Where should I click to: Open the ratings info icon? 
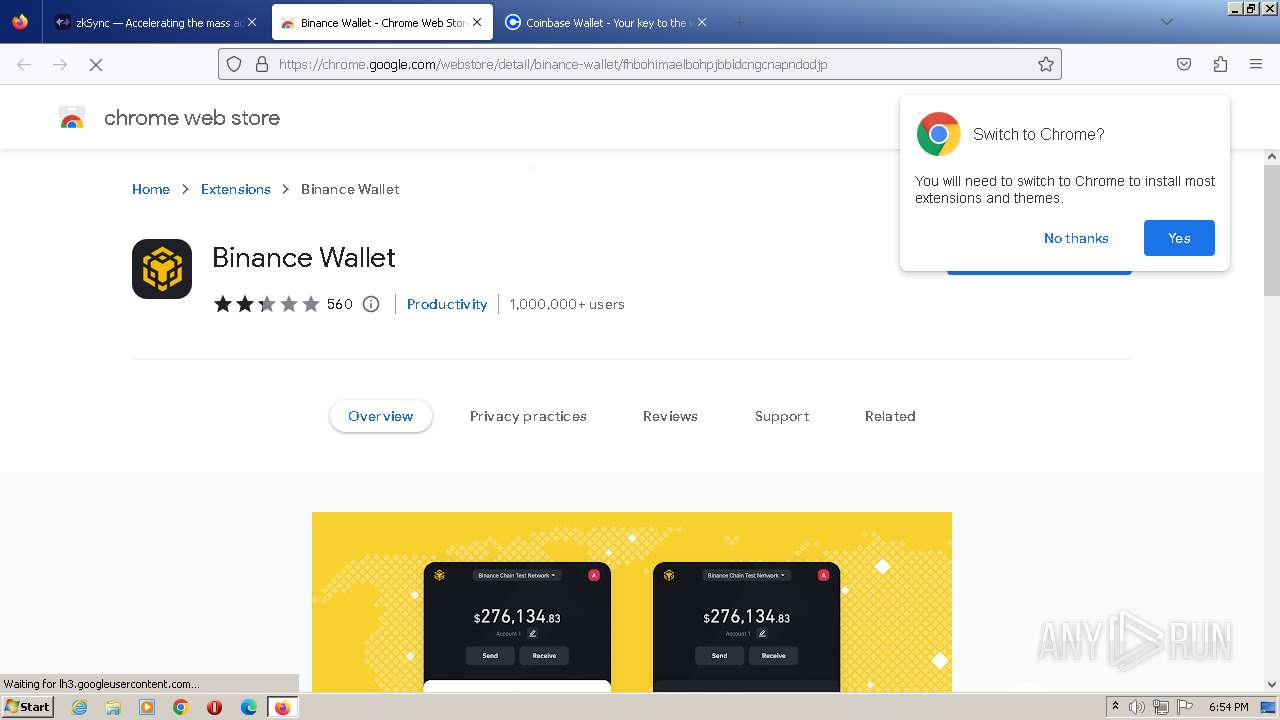(371, 304)
